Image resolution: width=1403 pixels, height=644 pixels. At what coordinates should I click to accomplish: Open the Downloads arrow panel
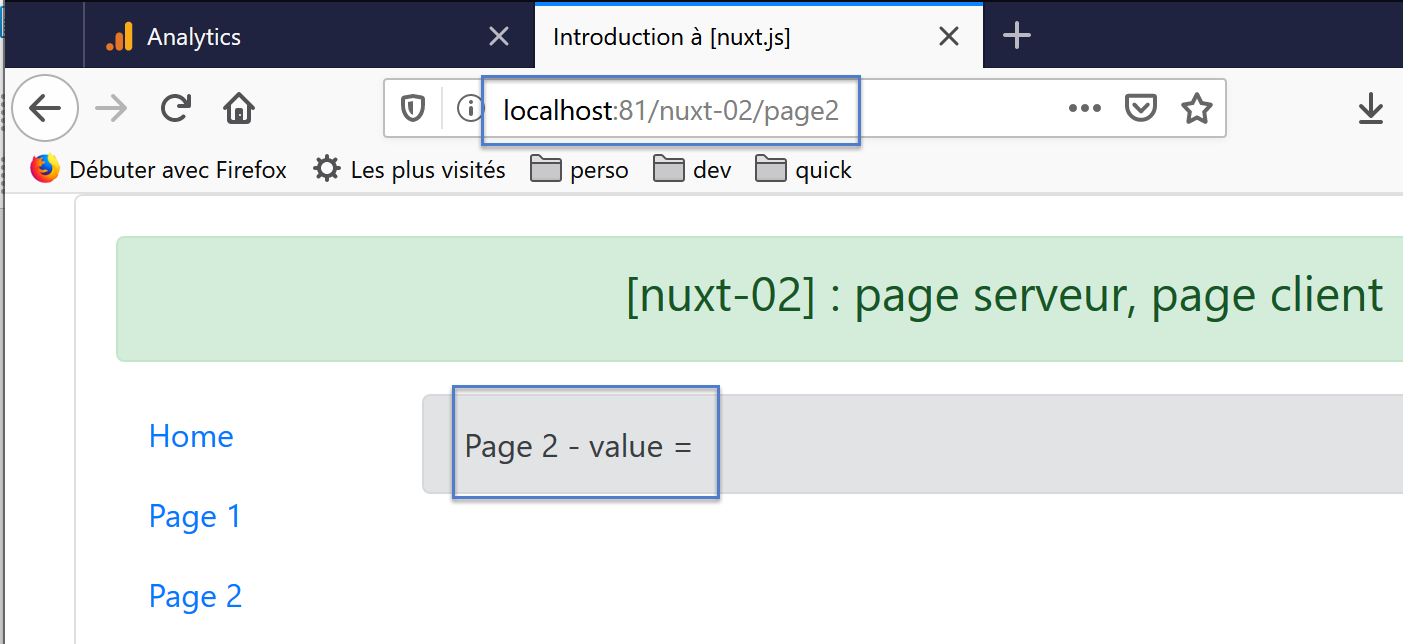coord(1370,108)
